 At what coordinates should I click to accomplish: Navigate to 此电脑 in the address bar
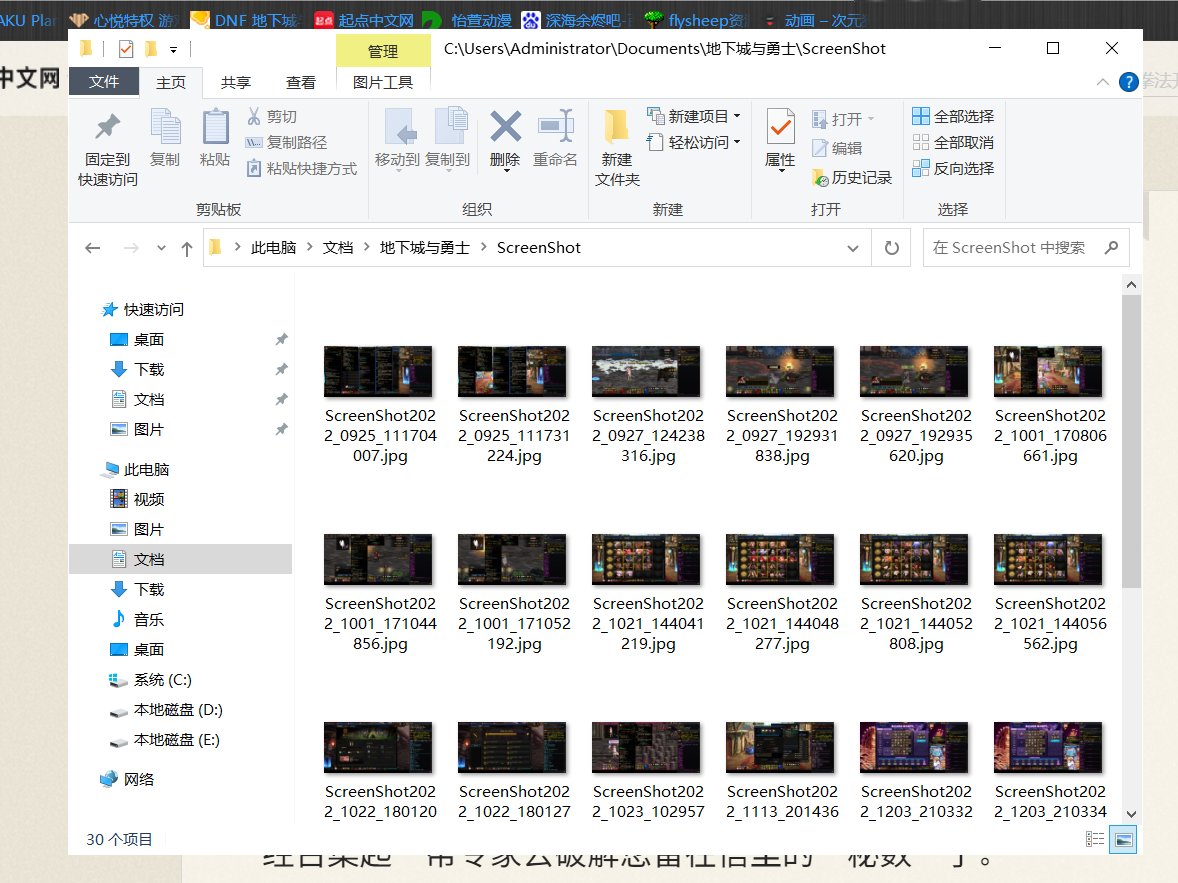(x=273, y=247)
